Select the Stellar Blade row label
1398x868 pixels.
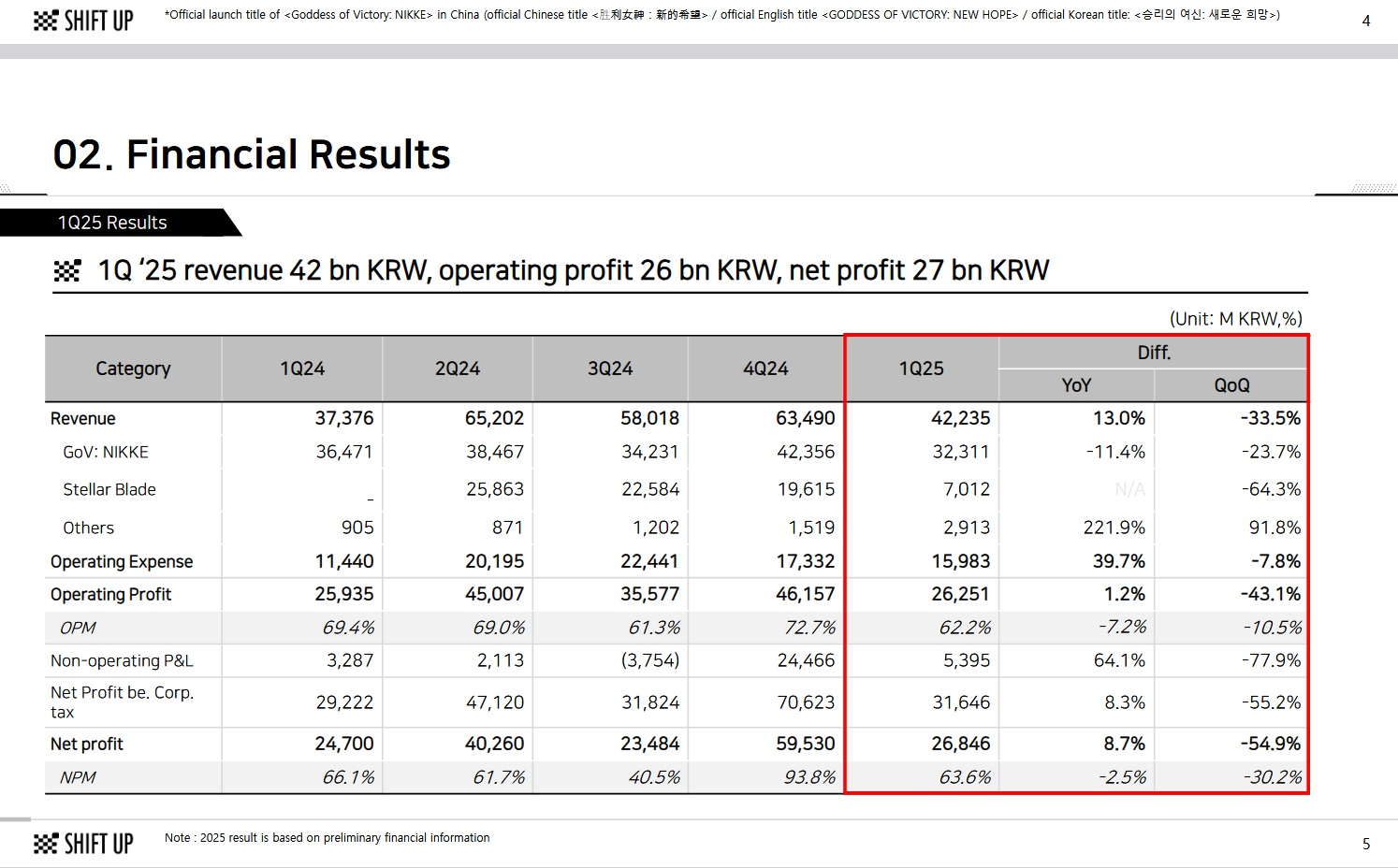coord(109,489)
